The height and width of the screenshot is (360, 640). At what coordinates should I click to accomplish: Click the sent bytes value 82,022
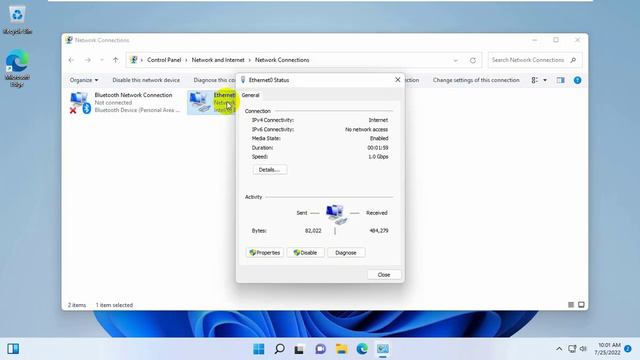click(x=313, y=231)
